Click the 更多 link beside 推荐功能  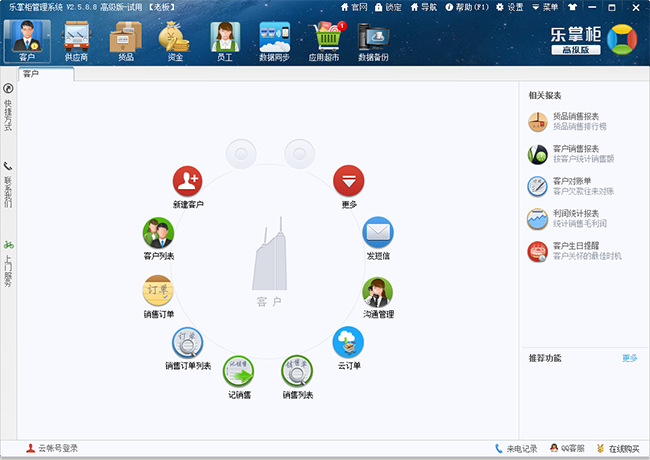(x=629, y=357)
